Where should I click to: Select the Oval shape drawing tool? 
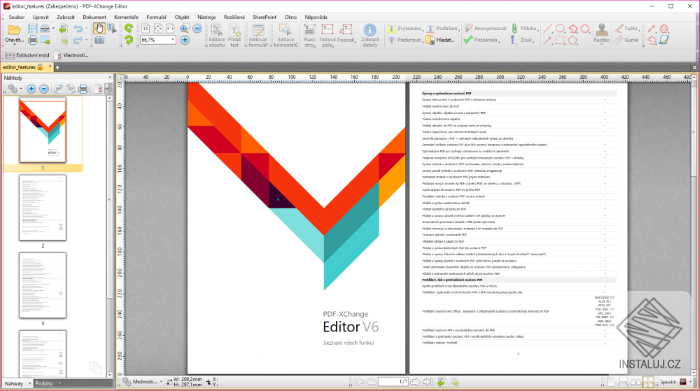(x=560, y=29)
